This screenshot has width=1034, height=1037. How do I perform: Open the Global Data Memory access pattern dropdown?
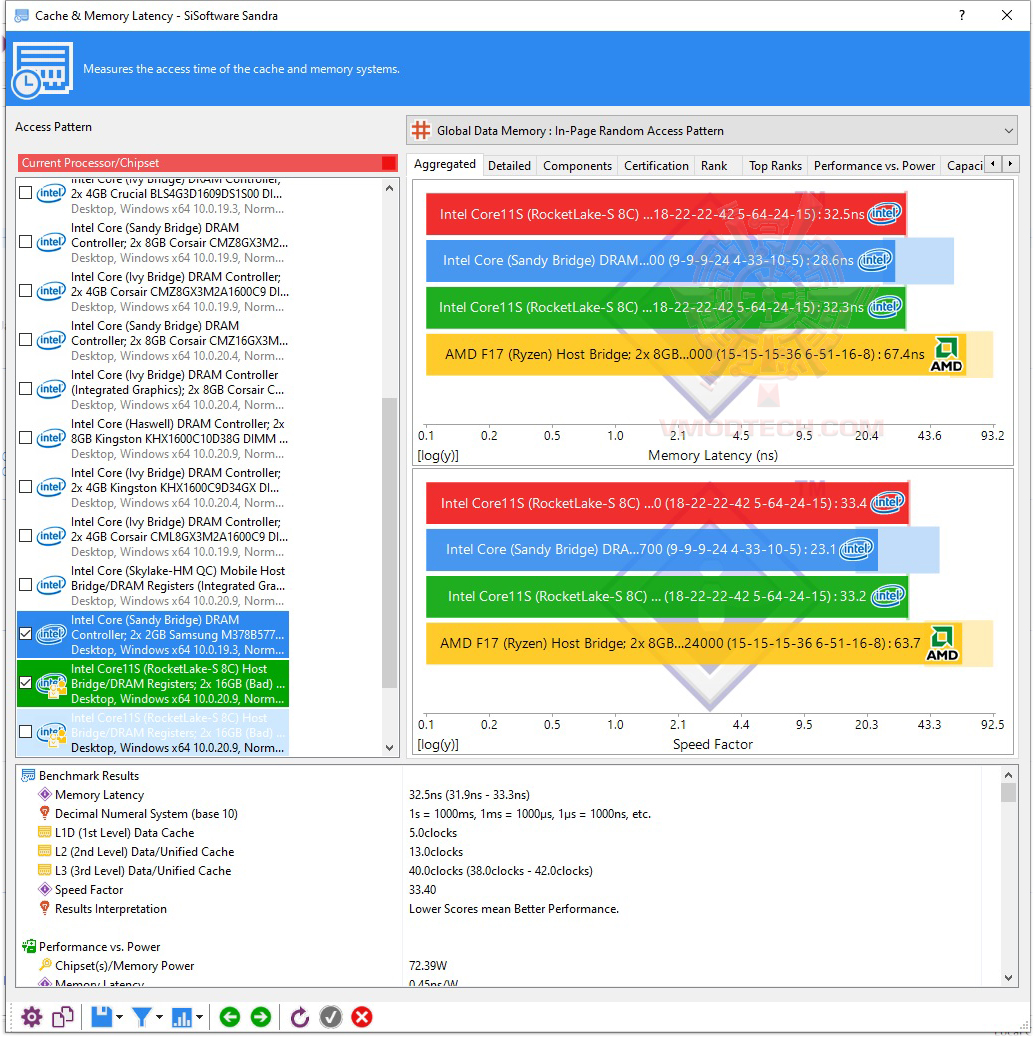711,130
